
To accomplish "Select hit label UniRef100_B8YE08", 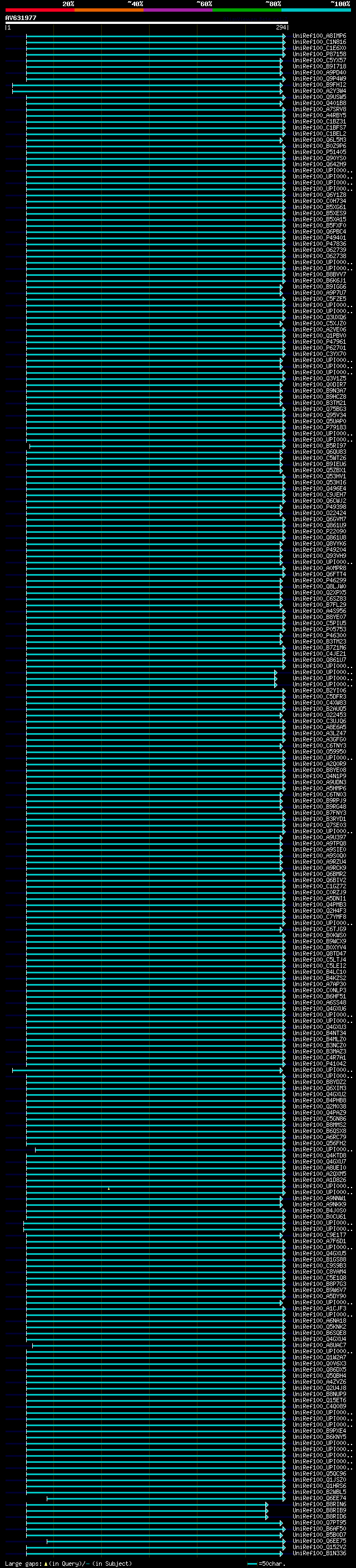I will pyautogui.click(x=319, y=769).
